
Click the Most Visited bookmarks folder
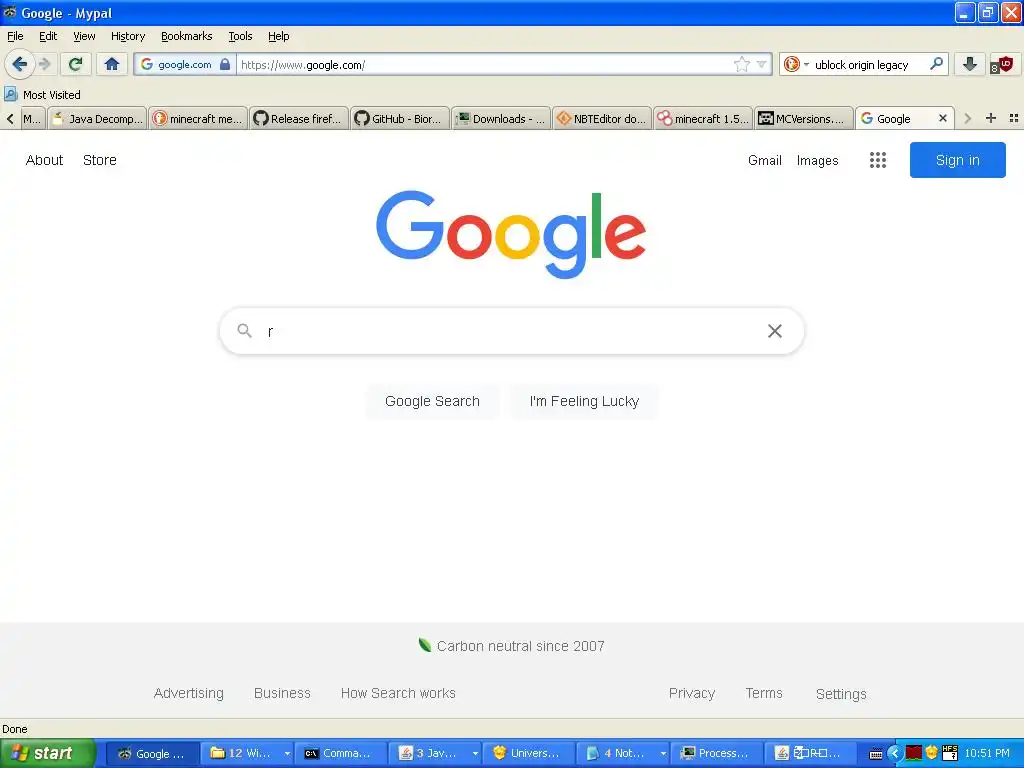tap(42, 95)
